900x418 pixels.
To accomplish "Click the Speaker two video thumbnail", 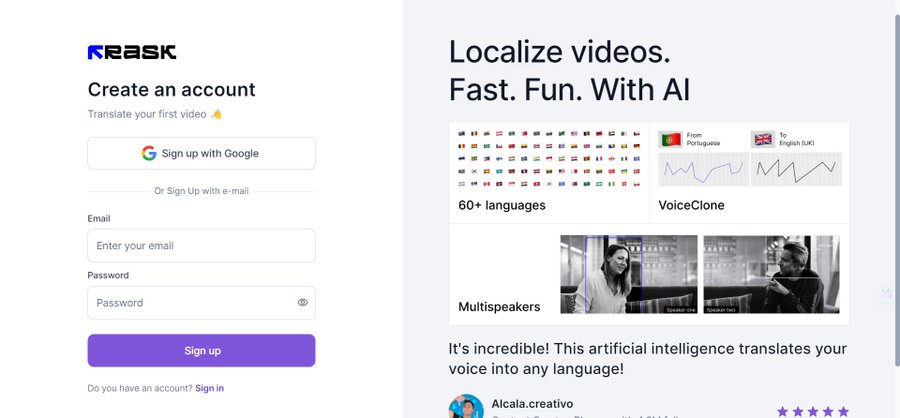I will point(771,274).
